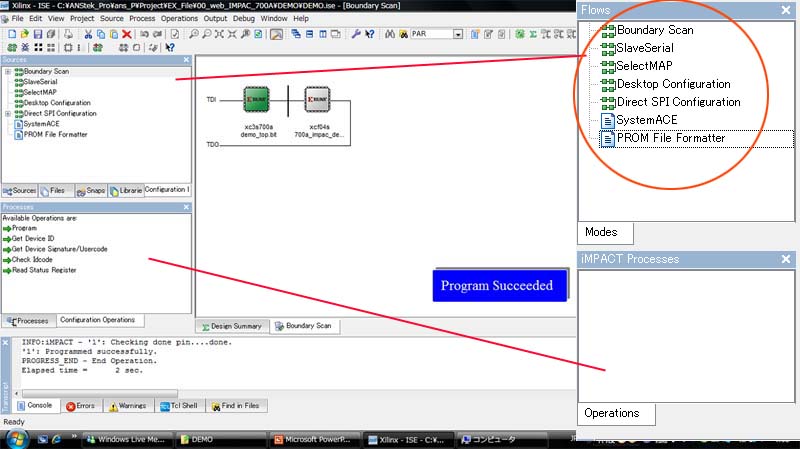Screen dimensions: 800x449
Task: Click the Cascade windows icon
Action: click(x=296, y=34)
